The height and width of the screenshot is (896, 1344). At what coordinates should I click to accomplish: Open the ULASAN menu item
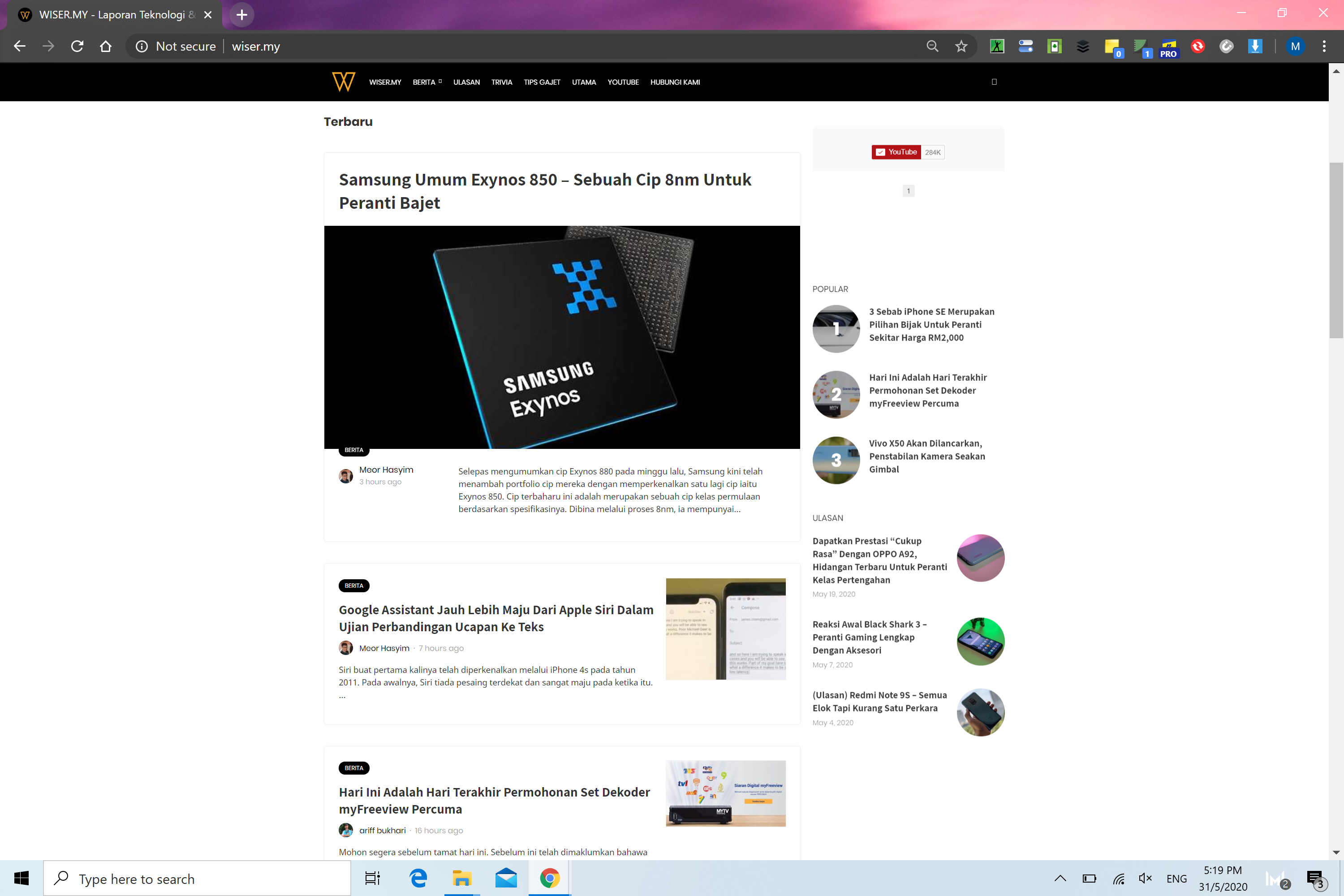coord(466,82)
